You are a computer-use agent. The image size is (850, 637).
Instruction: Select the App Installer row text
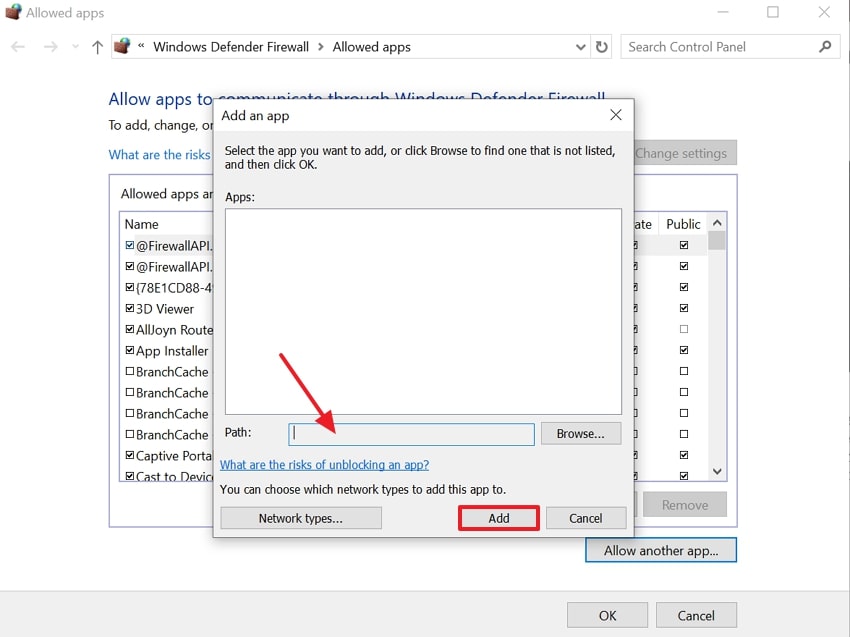click(x=172, y=351)
